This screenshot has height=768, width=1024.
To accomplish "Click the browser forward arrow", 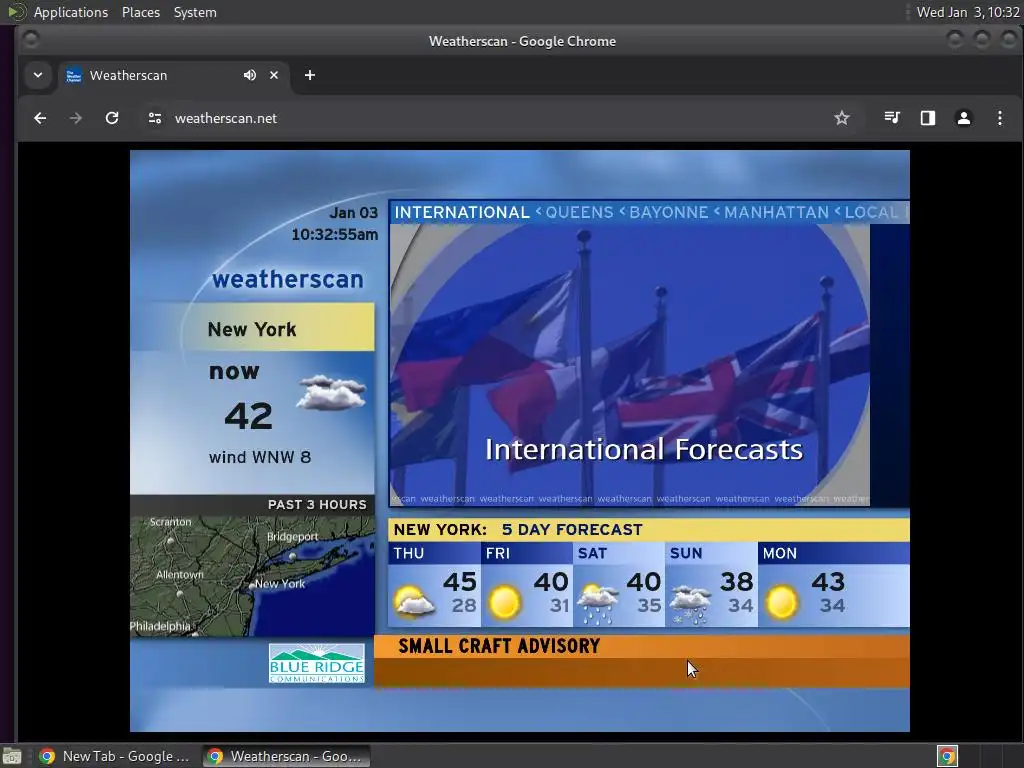I will click(x=76, y=118).
